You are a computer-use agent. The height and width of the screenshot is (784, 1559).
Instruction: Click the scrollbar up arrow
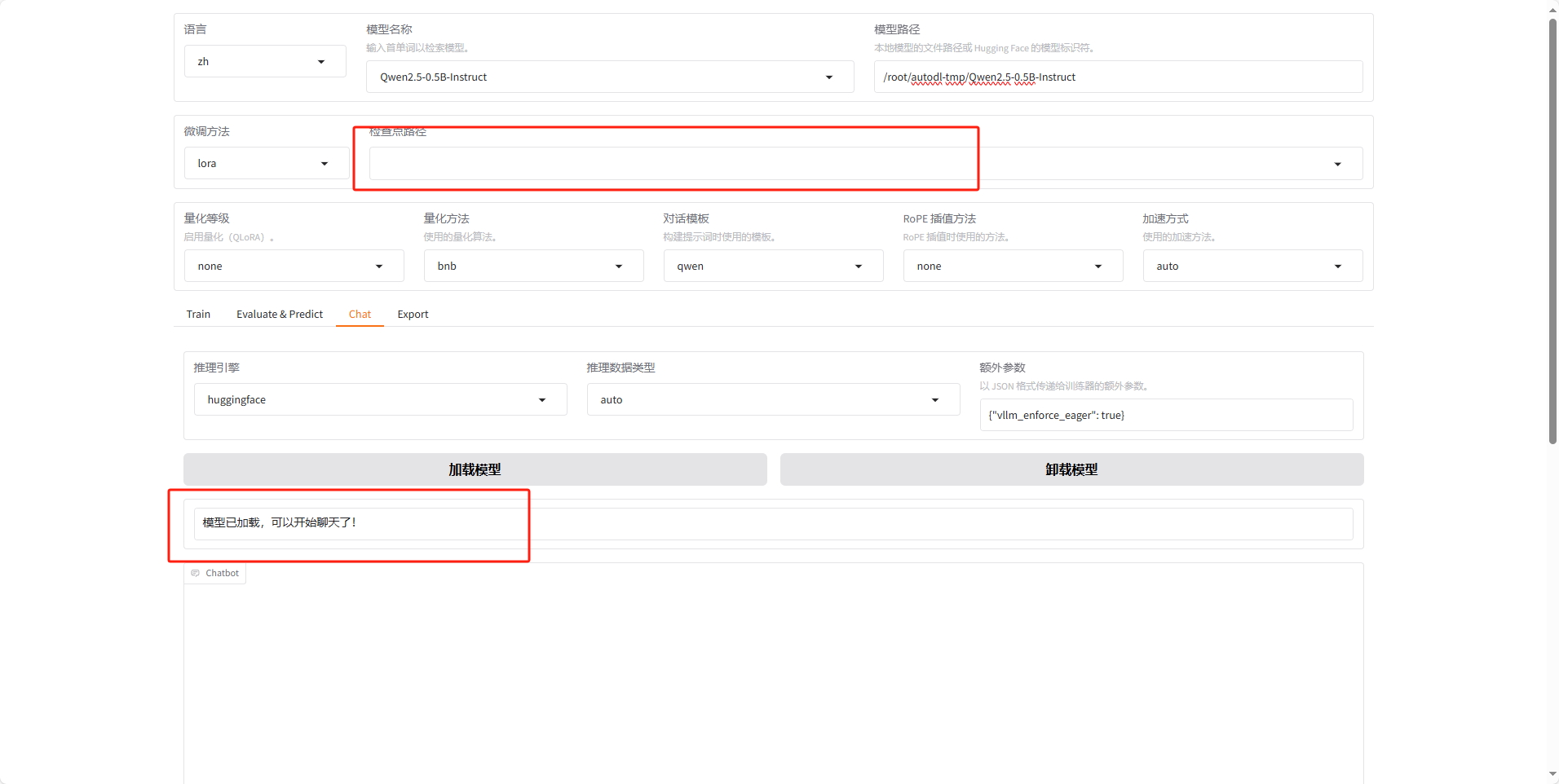point(1552,10)
